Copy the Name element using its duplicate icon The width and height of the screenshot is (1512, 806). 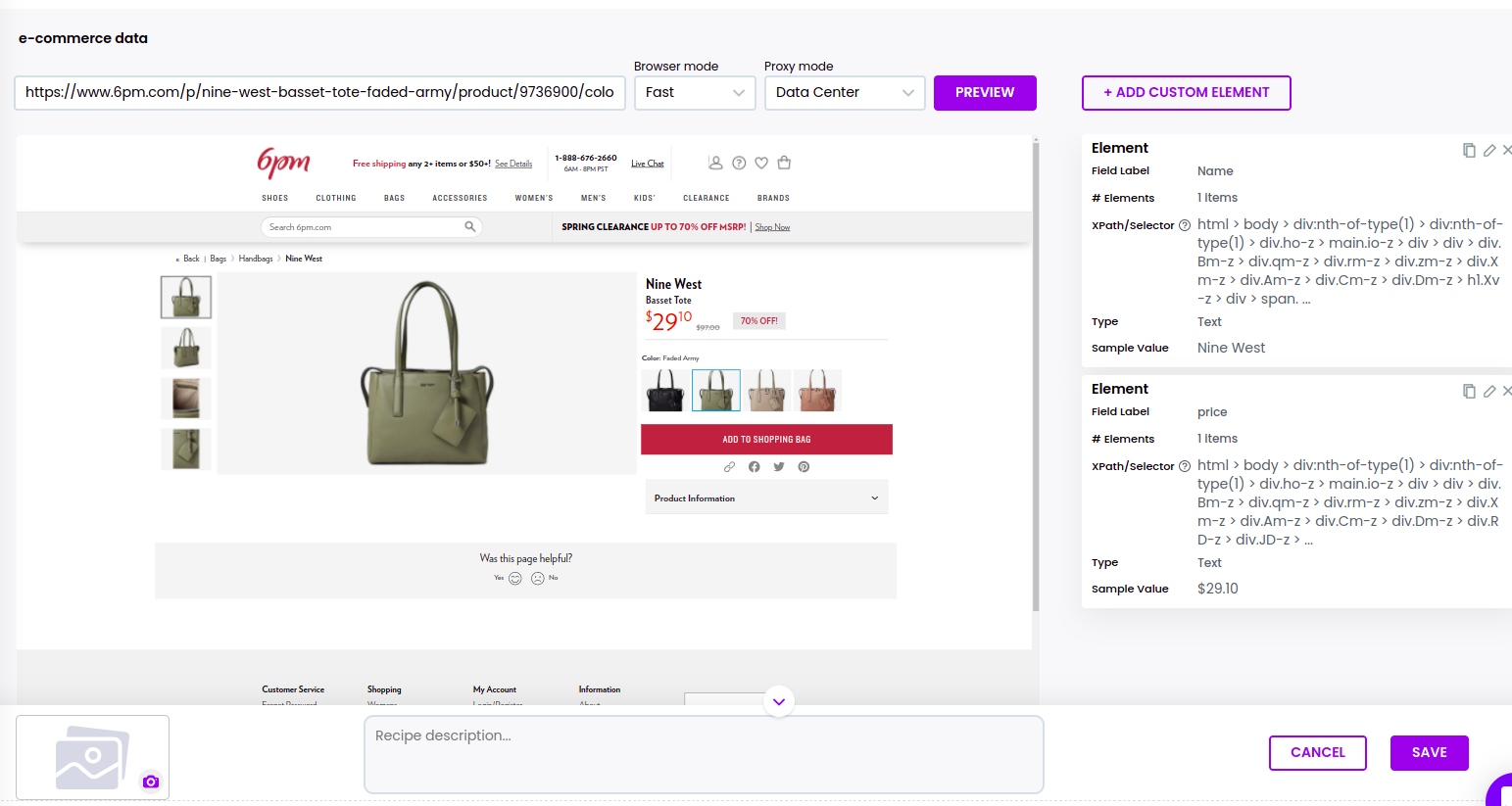1470,150
